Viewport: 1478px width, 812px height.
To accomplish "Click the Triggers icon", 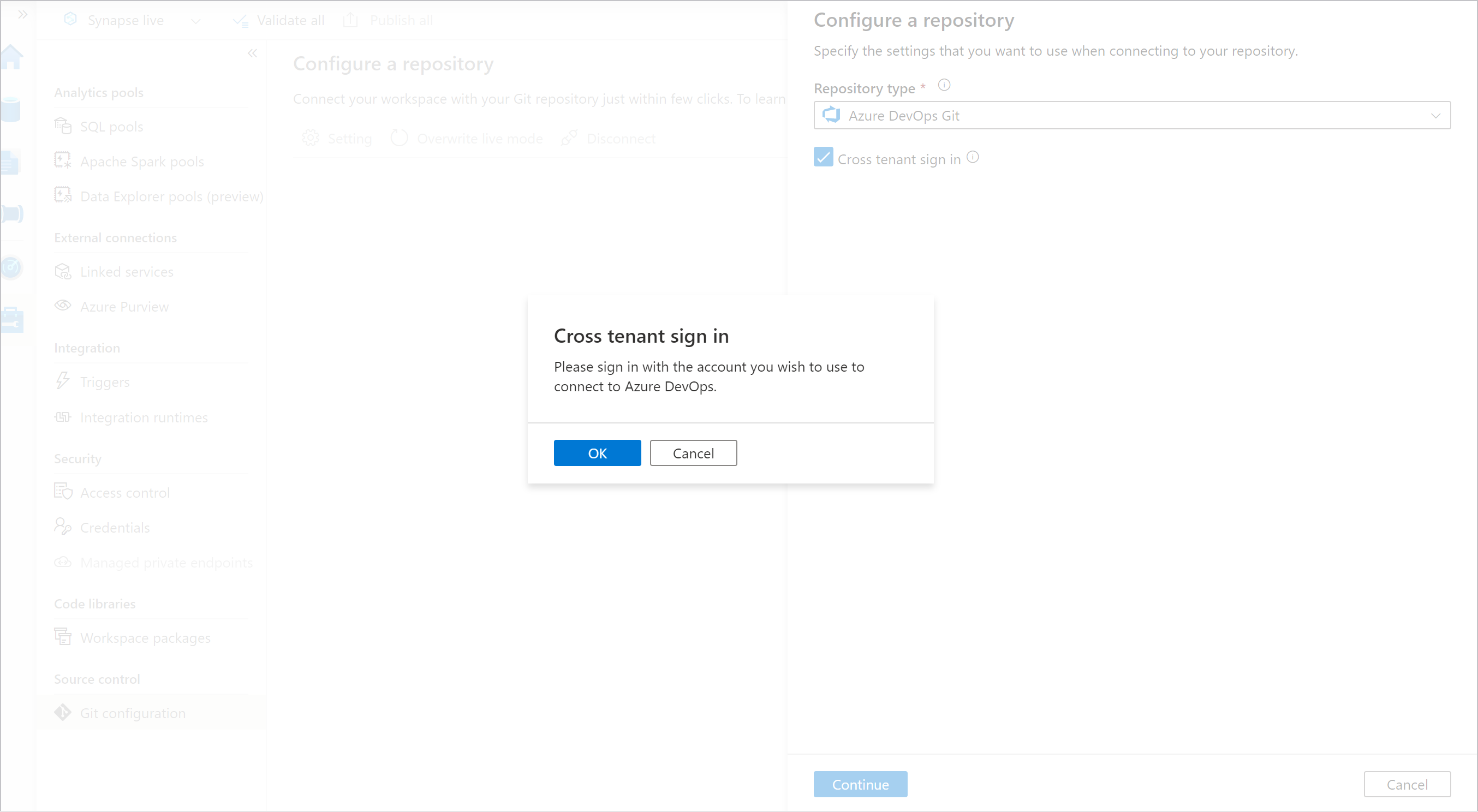I will [63, 381].
